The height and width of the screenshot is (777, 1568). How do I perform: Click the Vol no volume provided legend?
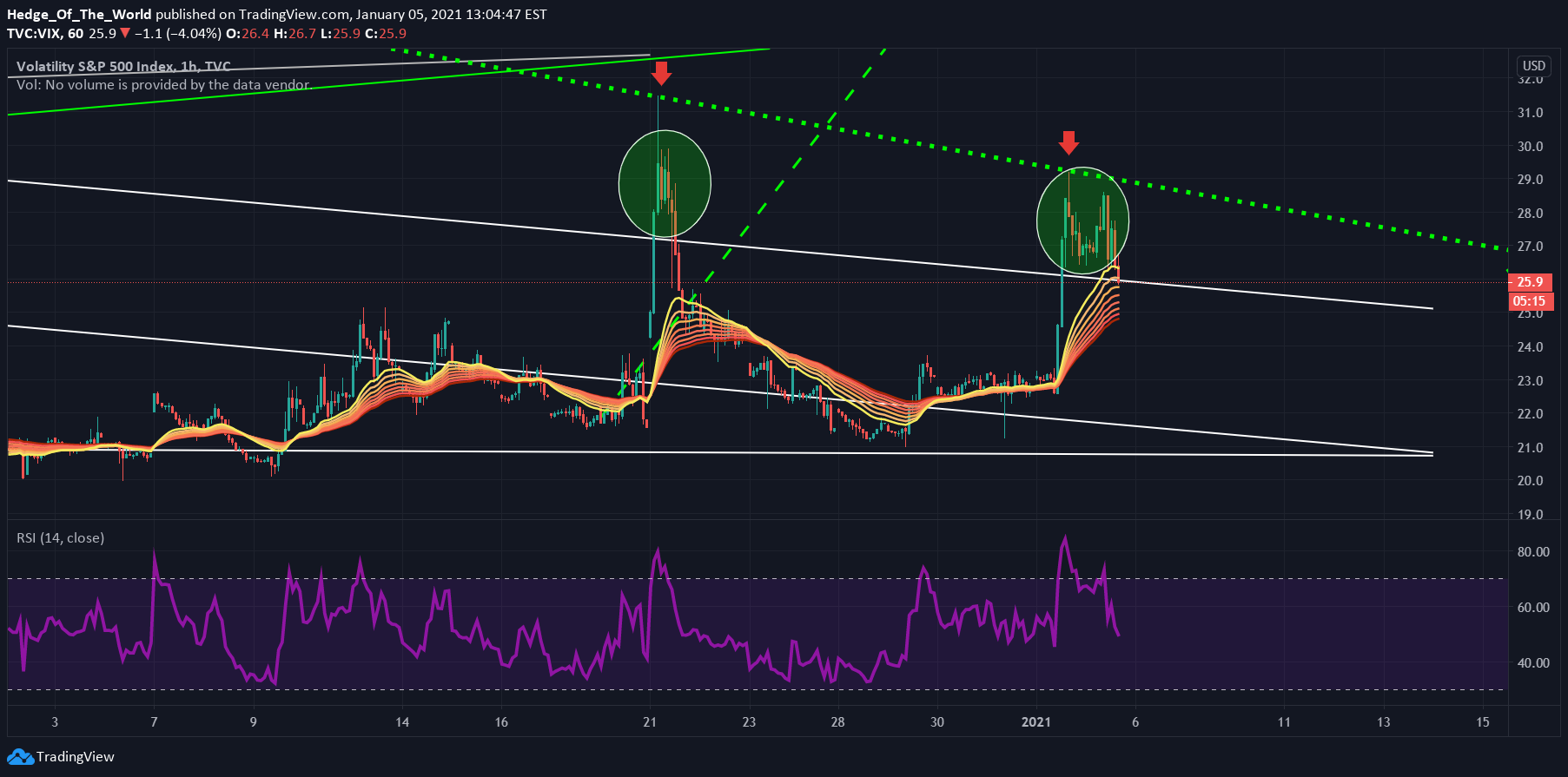[x=162, y=85]
